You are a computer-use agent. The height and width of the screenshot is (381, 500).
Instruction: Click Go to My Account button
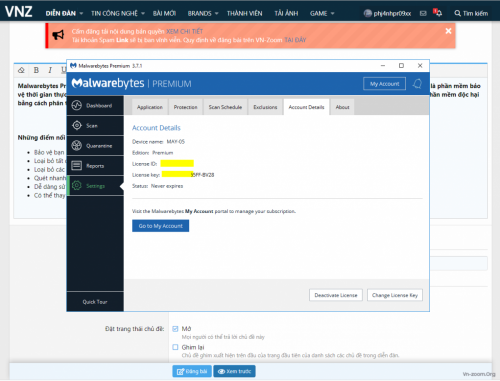(x=160, y=226)
